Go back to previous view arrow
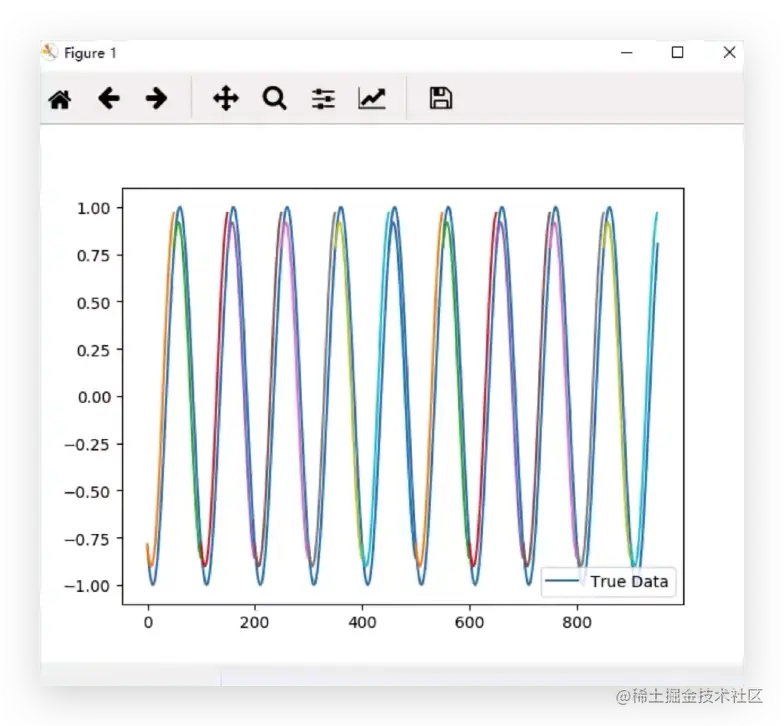Screen dimensions: 784x726 (108, 98)
